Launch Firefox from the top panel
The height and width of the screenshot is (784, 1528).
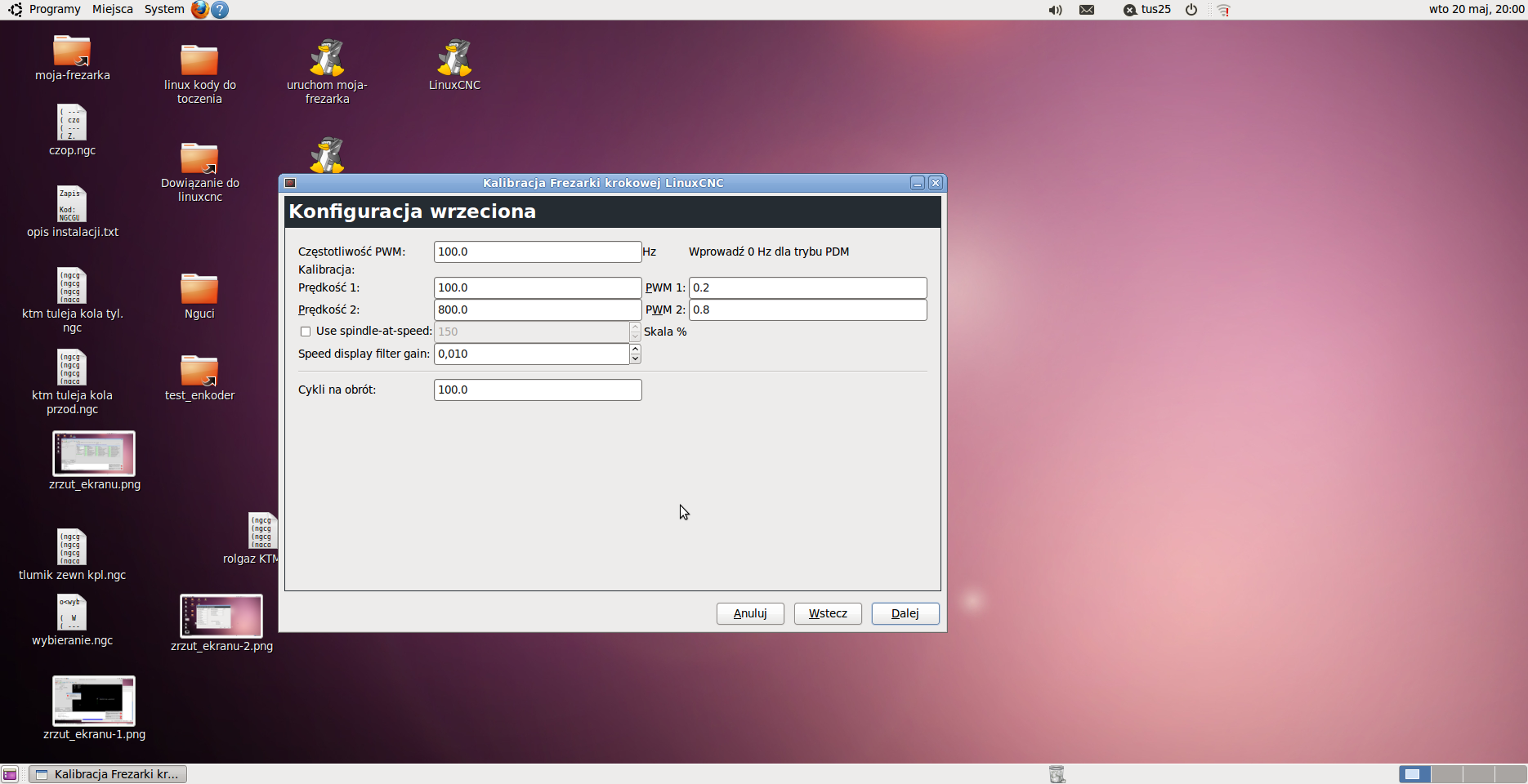click(x=200, y=10)
